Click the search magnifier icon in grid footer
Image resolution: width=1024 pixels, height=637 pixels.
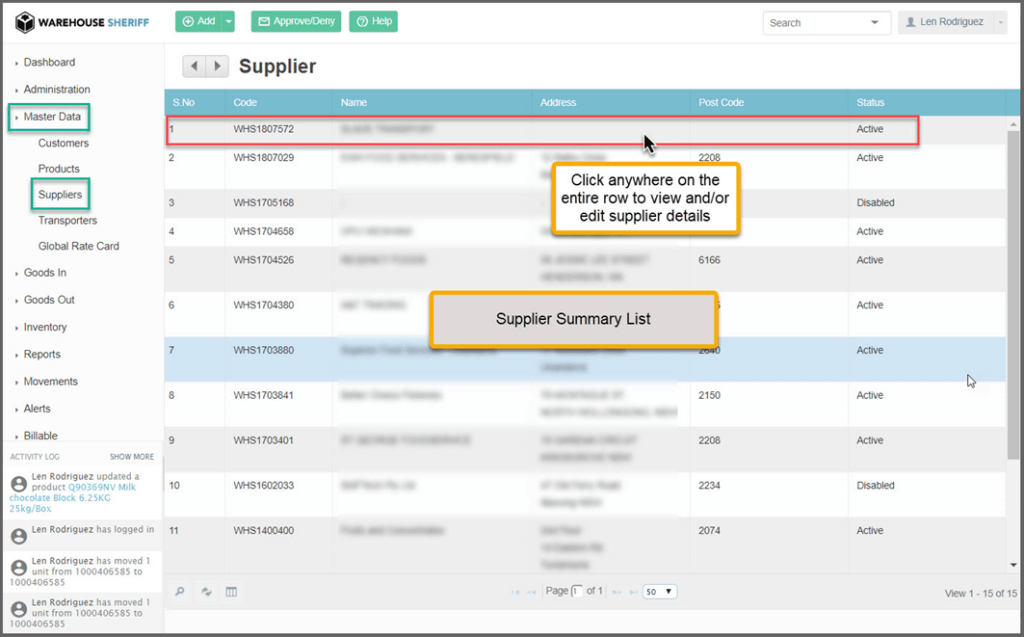180,592
